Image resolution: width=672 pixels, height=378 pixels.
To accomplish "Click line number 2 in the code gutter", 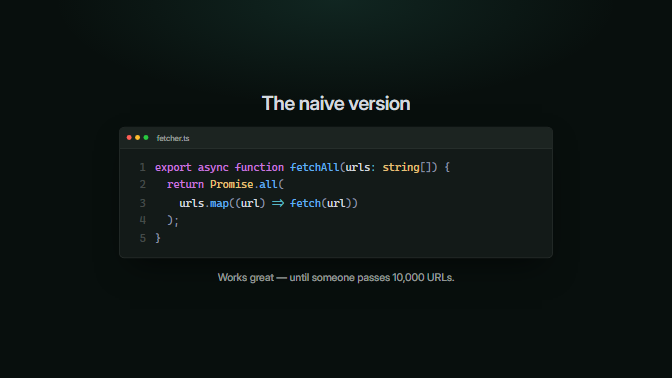I will coord(143,184).
